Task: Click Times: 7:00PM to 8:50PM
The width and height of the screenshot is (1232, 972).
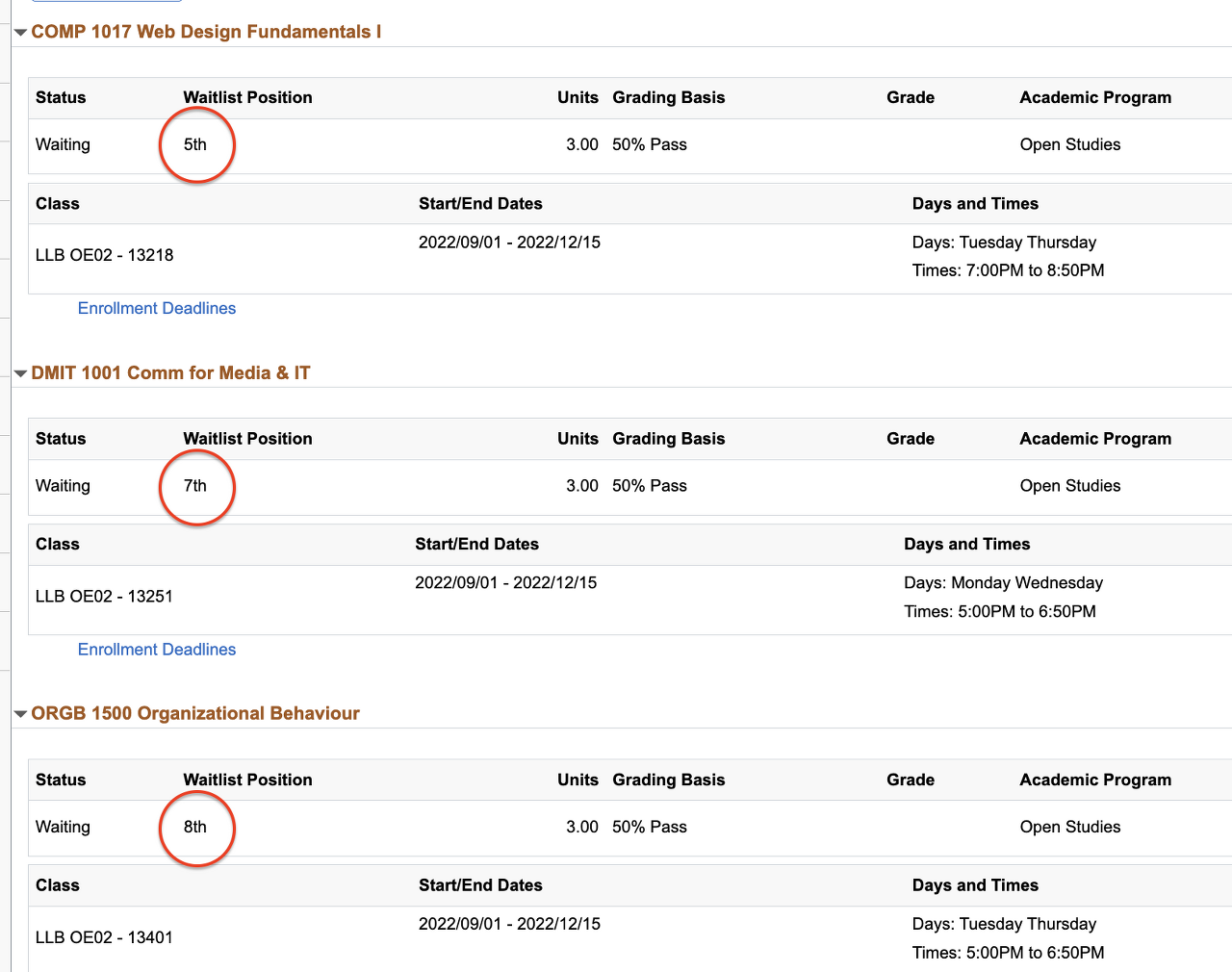Action: [x=1009, y=270]
